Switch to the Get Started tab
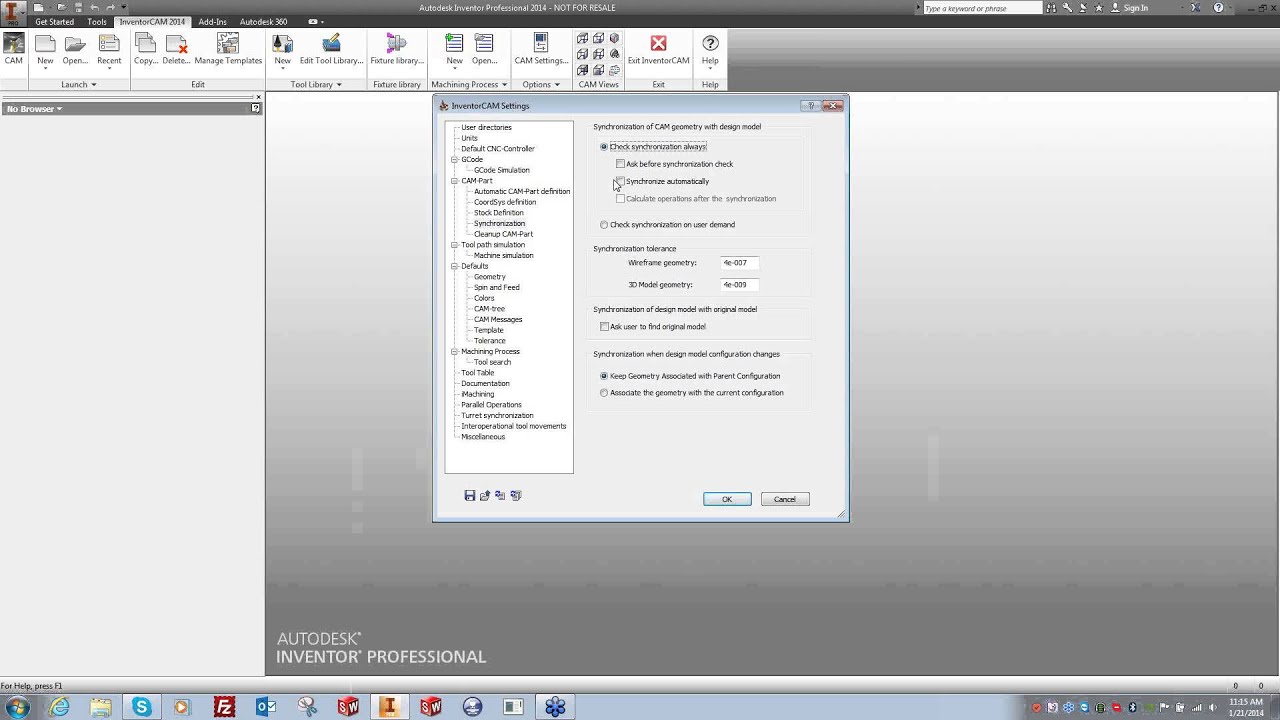This screenshot has width=1280, height=720. pos(54,22)
